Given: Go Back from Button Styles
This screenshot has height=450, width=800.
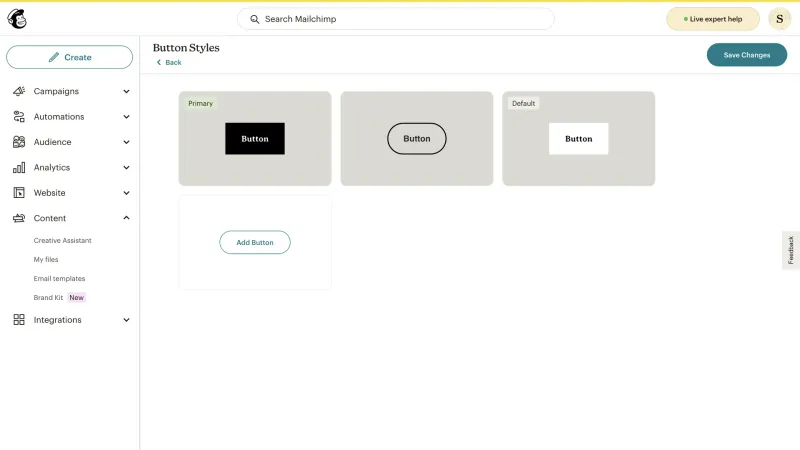Looking at the screenshot, I should [x=169, y=62].
